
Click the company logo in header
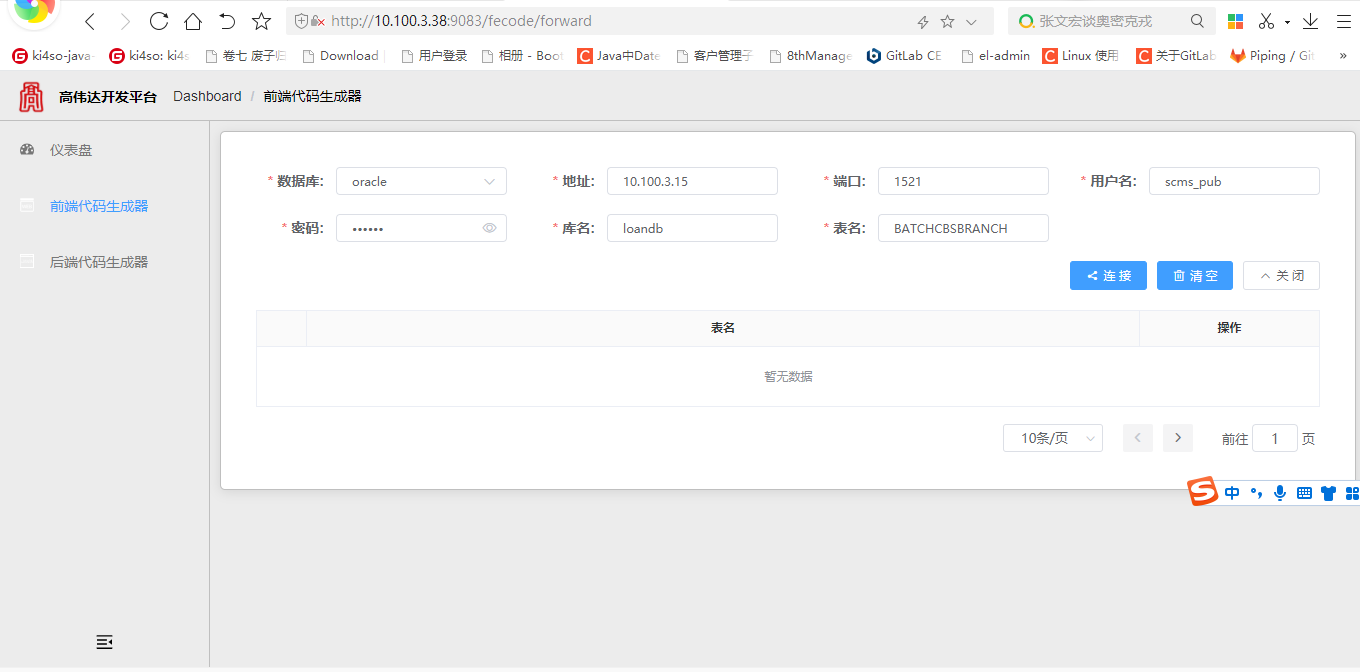click(x=31, y=97)
